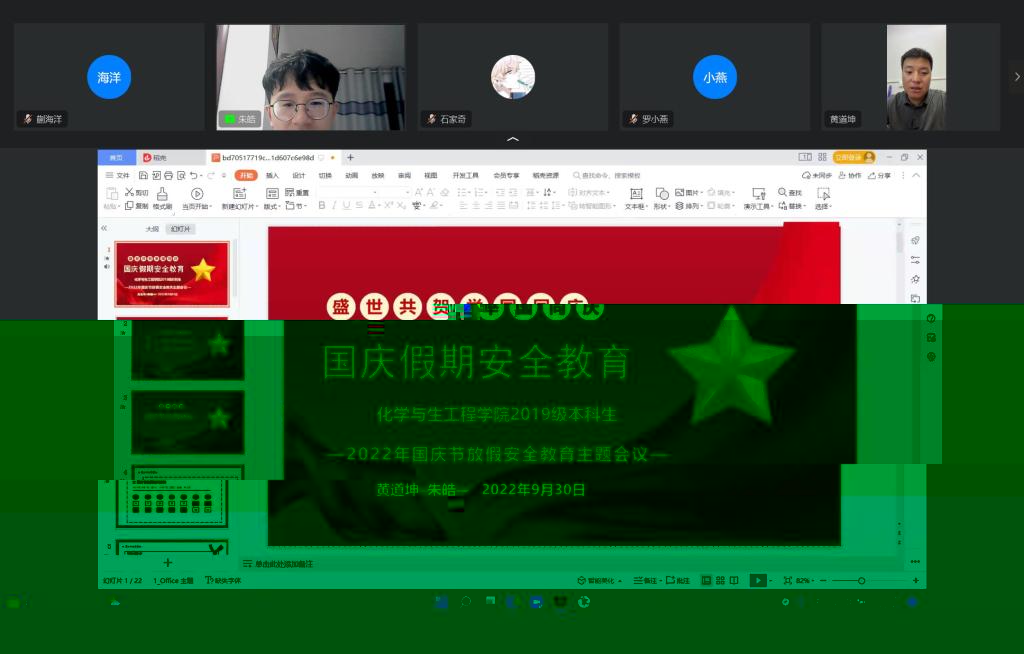The width and height of the screenshot is (1024, 654).
Task: Switch to the Outline (大纲) panel tab
Action: coord(152,229)
